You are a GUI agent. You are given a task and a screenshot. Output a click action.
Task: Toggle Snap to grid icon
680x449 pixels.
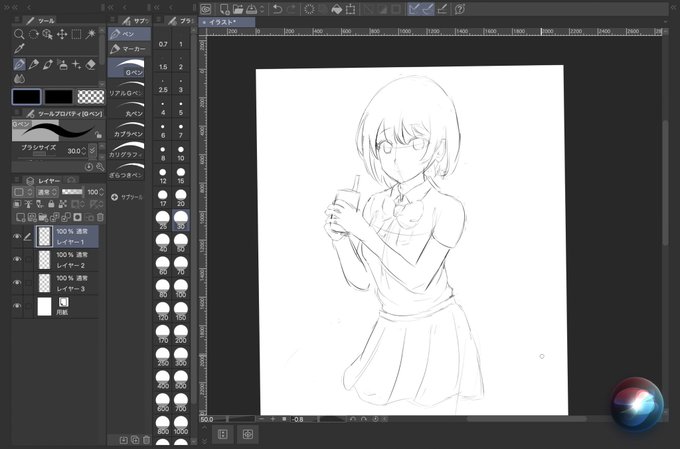(x=442, y=9)
